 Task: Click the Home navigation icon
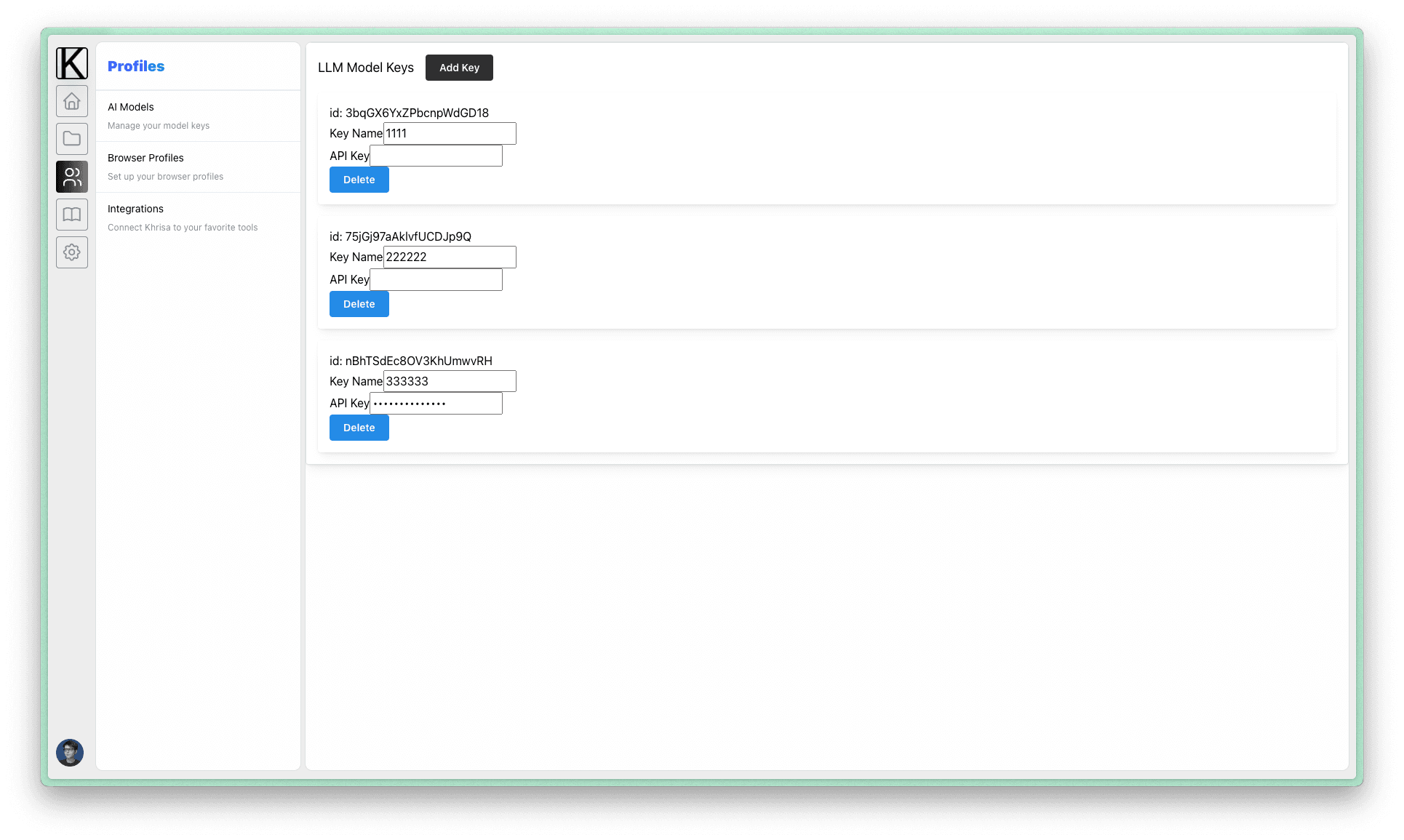(x=71, y=100)
